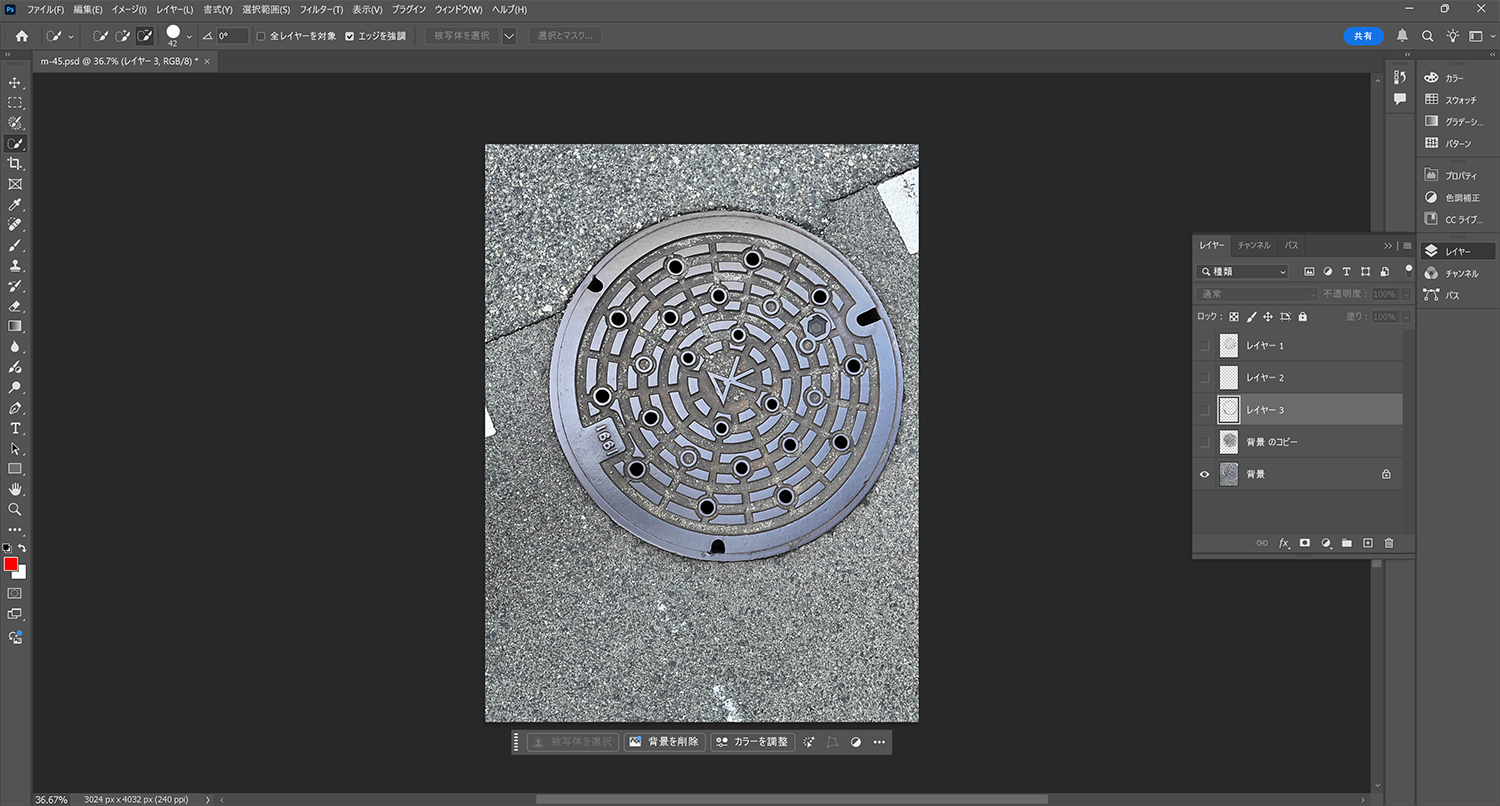1500x806 pixels.
Task: Select the Gradient tool
Action: click(x=15, y=326)
